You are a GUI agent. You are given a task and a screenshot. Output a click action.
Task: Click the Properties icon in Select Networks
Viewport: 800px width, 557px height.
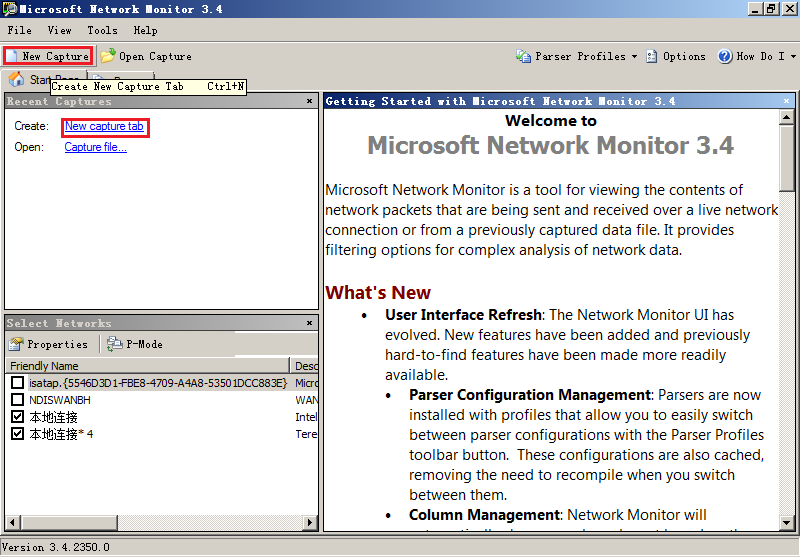point(16,344)
